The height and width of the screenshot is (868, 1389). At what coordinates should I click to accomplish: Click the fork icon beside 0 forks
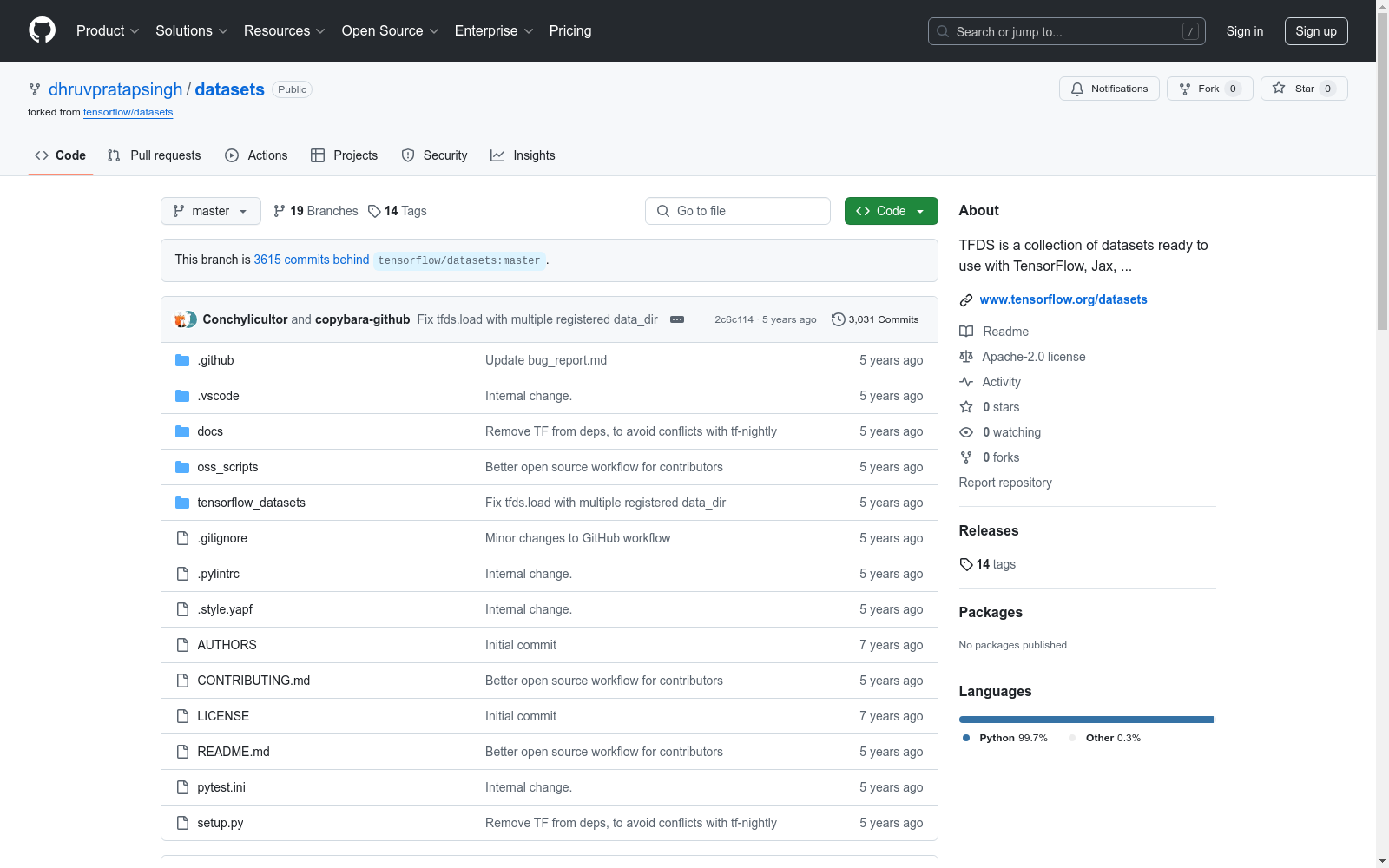point(966,457)
